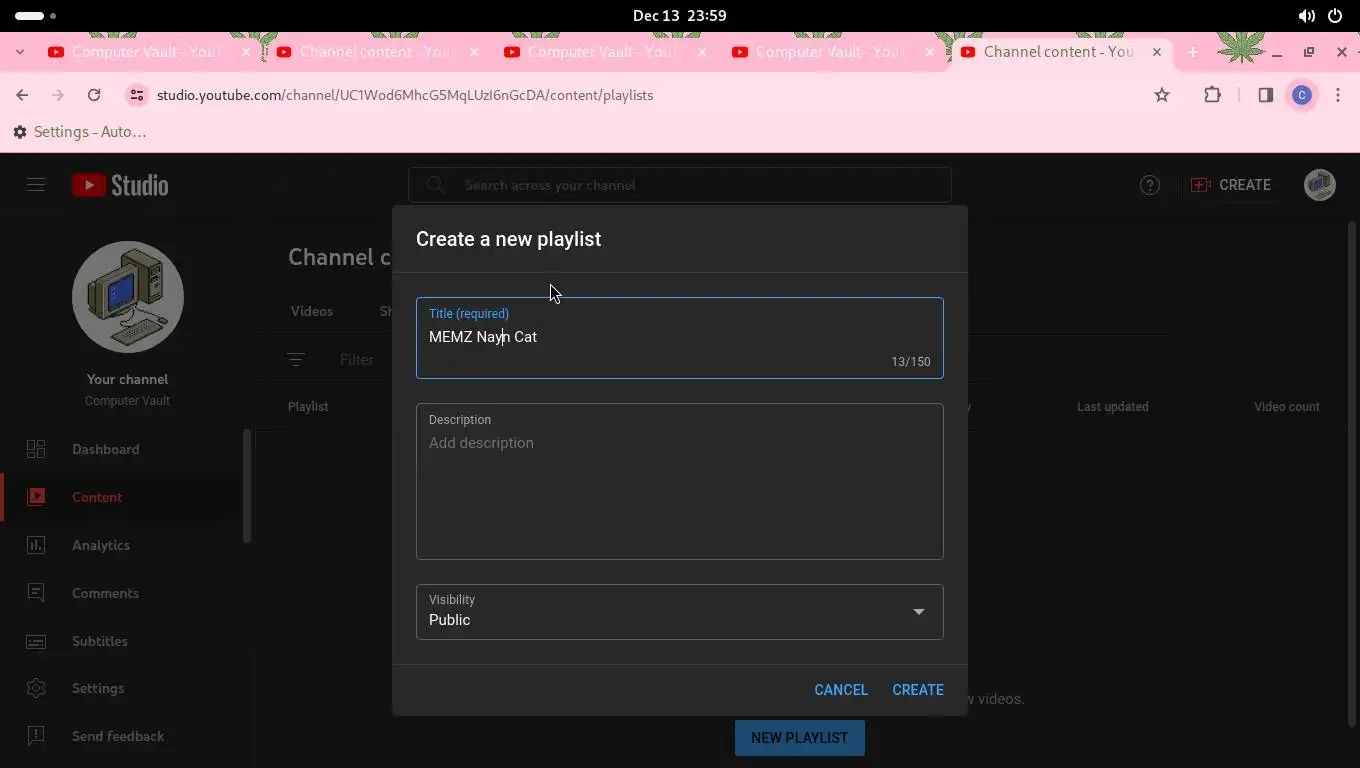Click CREATE to create the playlist
Screen dimensions: 1360x768
coord(917,690)
